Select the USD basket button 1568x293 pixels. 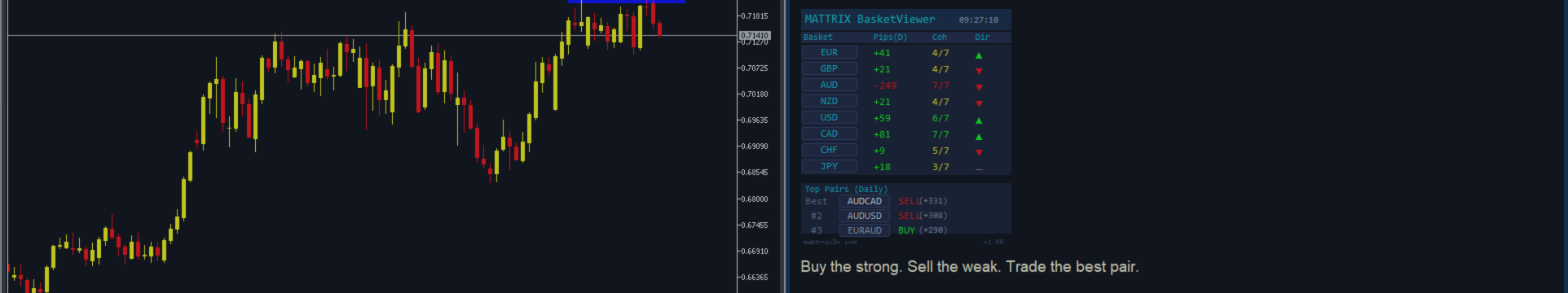pos(829,117)
